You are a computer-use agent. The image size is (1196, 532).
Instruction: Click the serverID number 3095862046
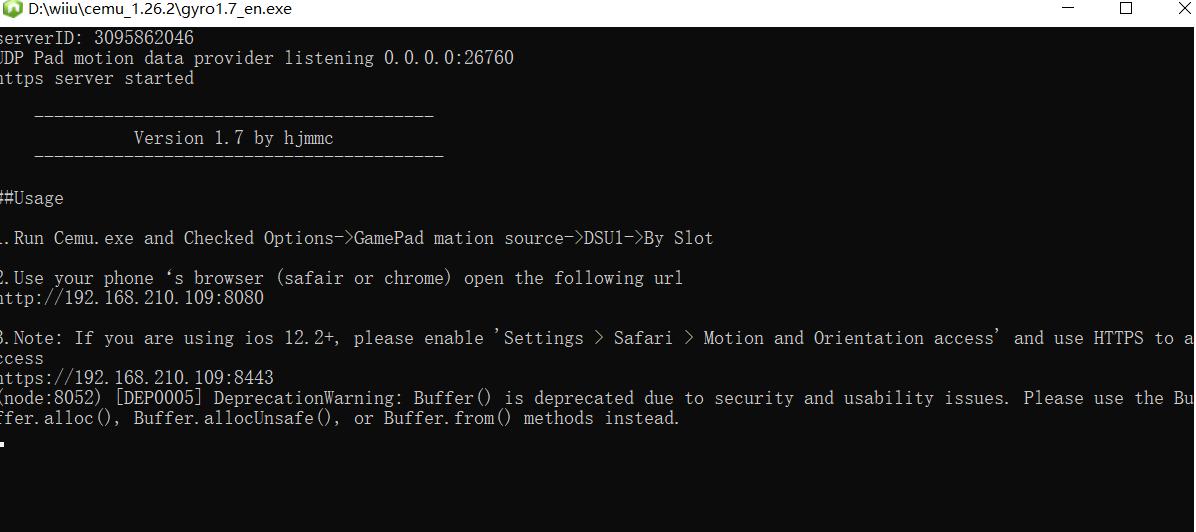pos(144,38)
